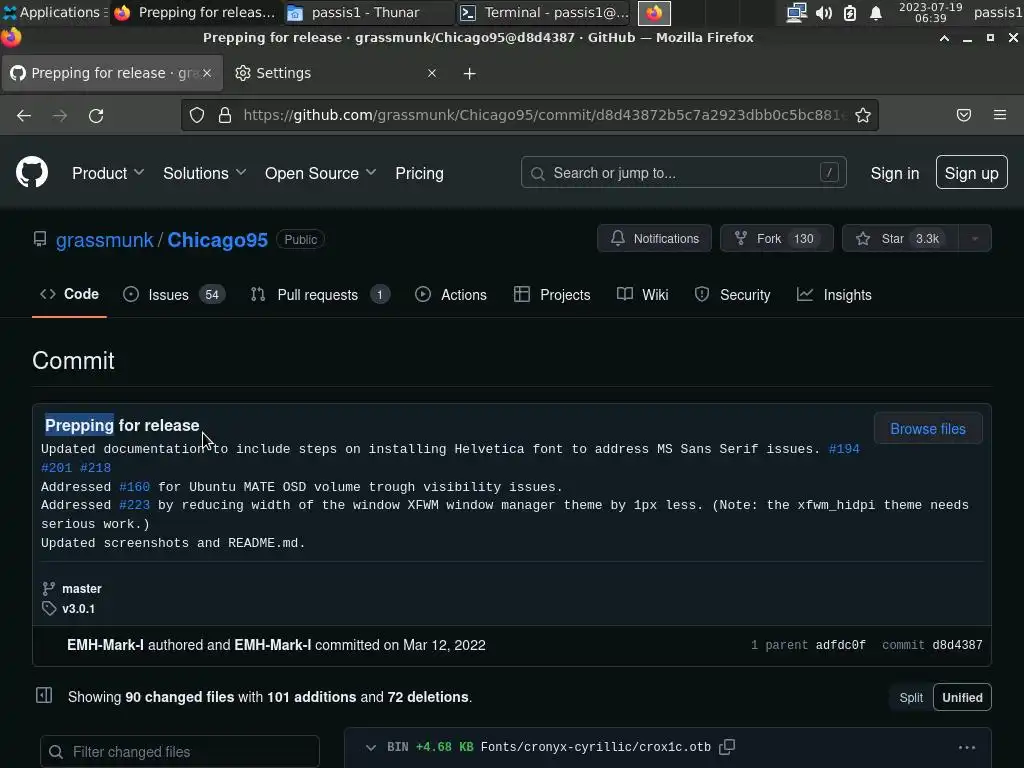Reload the page with the refresh icon
Image resolution: width=1024 pixels, height=768 pixels.
click(x=96, y=116)
